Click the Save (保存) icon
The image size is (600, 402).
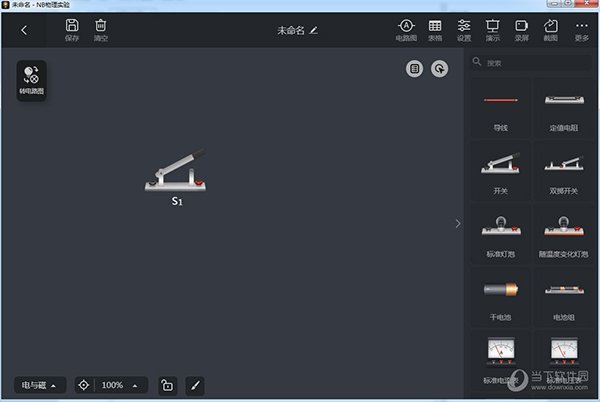coord(72,30)
